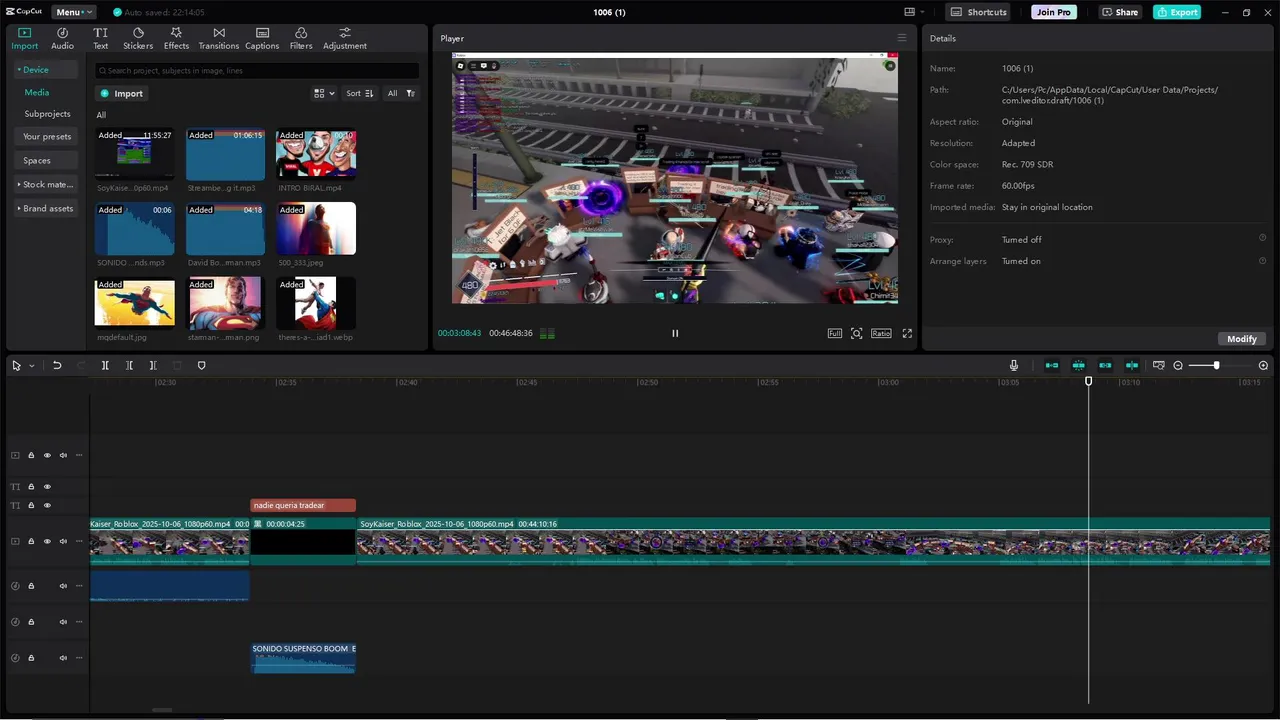This screenshot has width=1280, height=720.
Task: Open the selection tool mode dropdown arrow
Action: [x=32, y=365]
